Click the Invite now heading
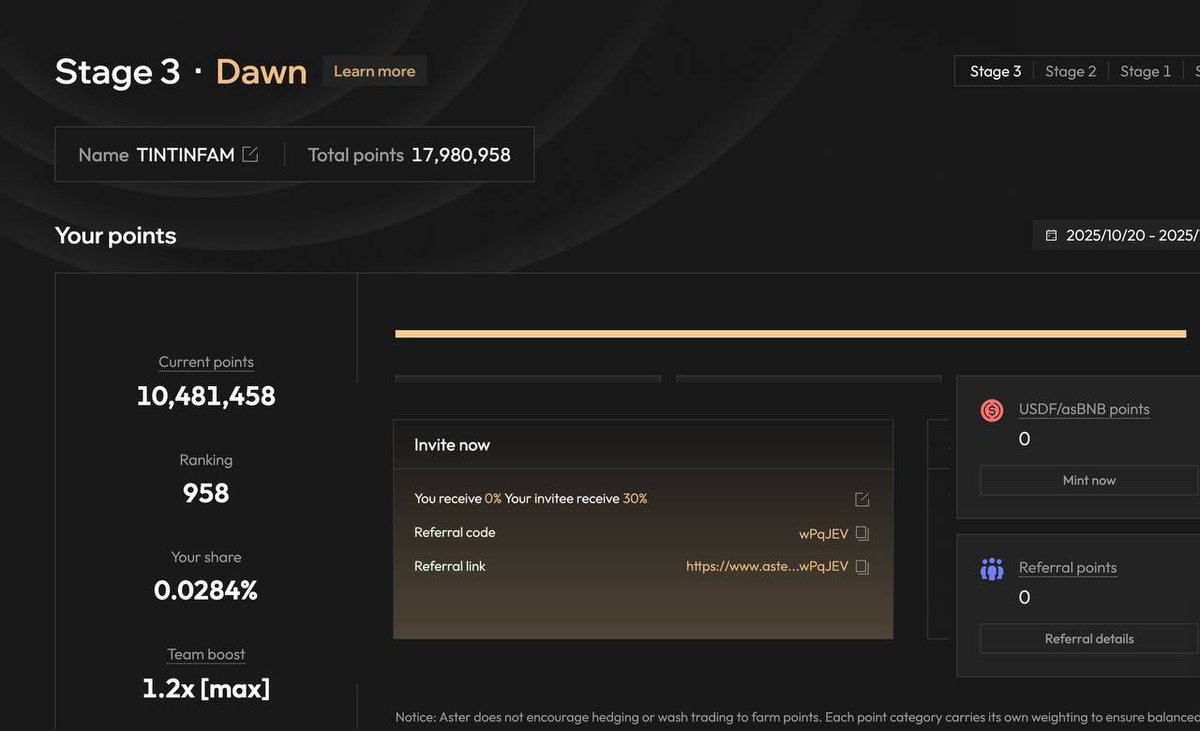1200x731 pixels. [x=452, y=445]
